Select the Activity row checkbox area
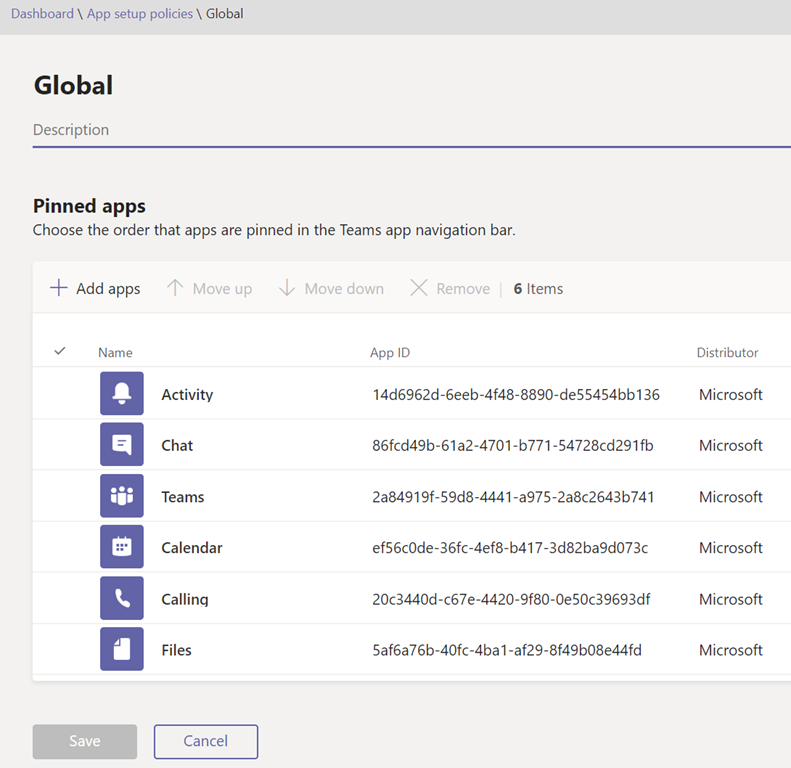Screen dimensions: 791x768 [x=60, y=395]
